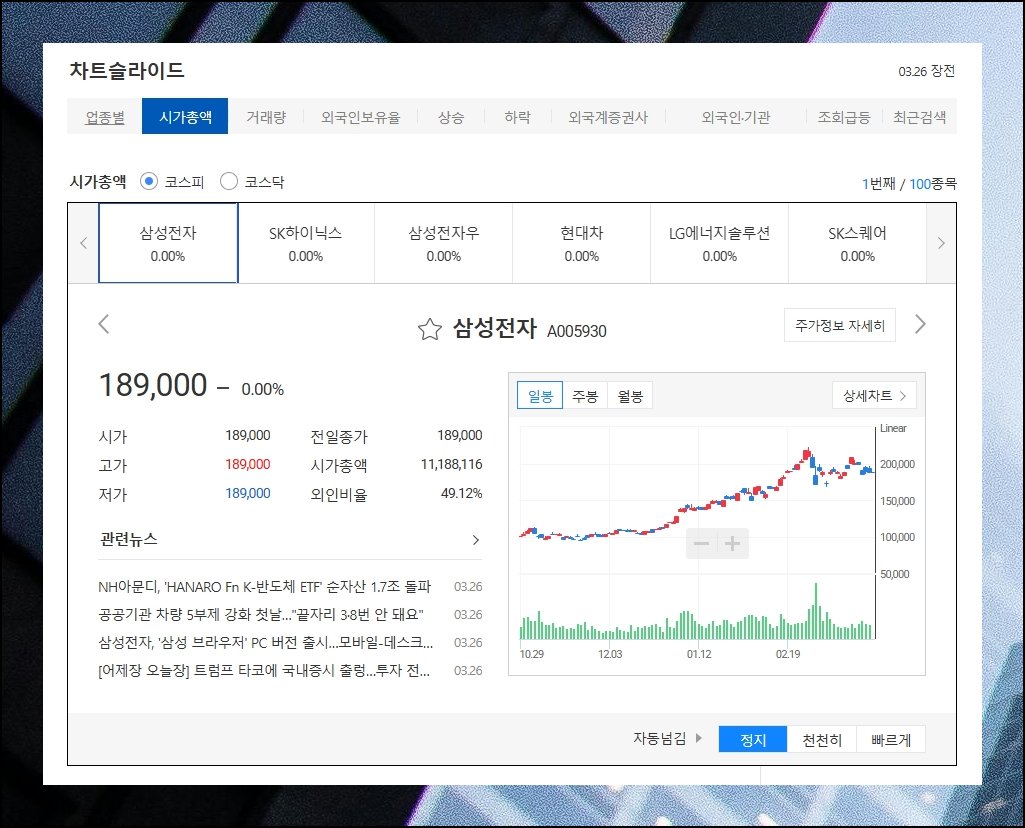This screenshot has width=1025, height=828.
Task: Click the stock code A005930
Action: (577, 331)
